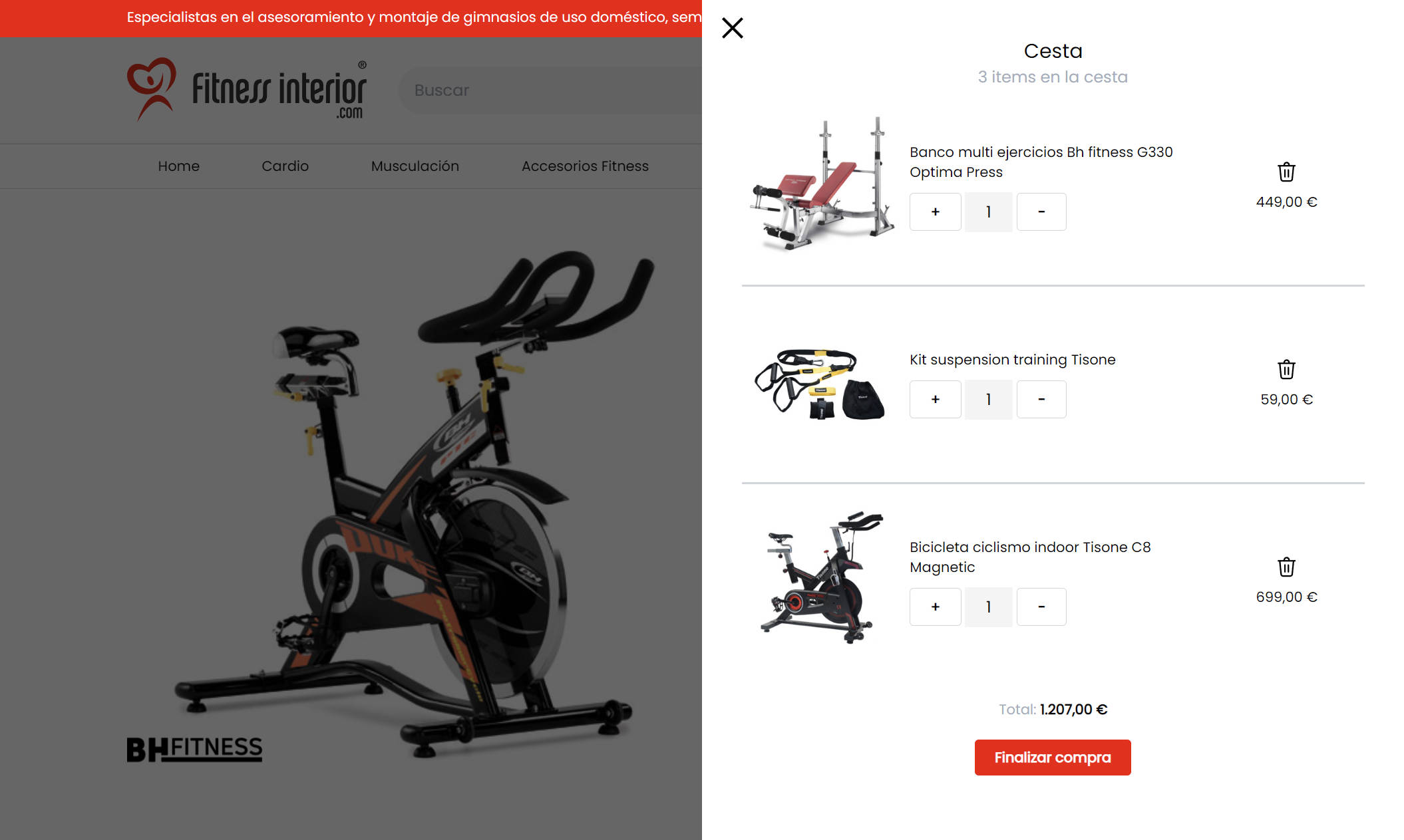Reduce Kit suspension training quantity
The image size is (1404, 840).
coord(1041,399)
